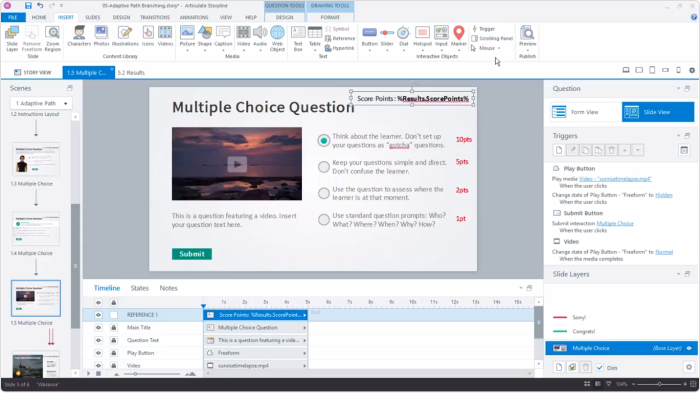Open the Quick Access Toolbar dropdown
Image resolution: width=700 pixels, height=393 pixels.
click(x=61, y=6)
